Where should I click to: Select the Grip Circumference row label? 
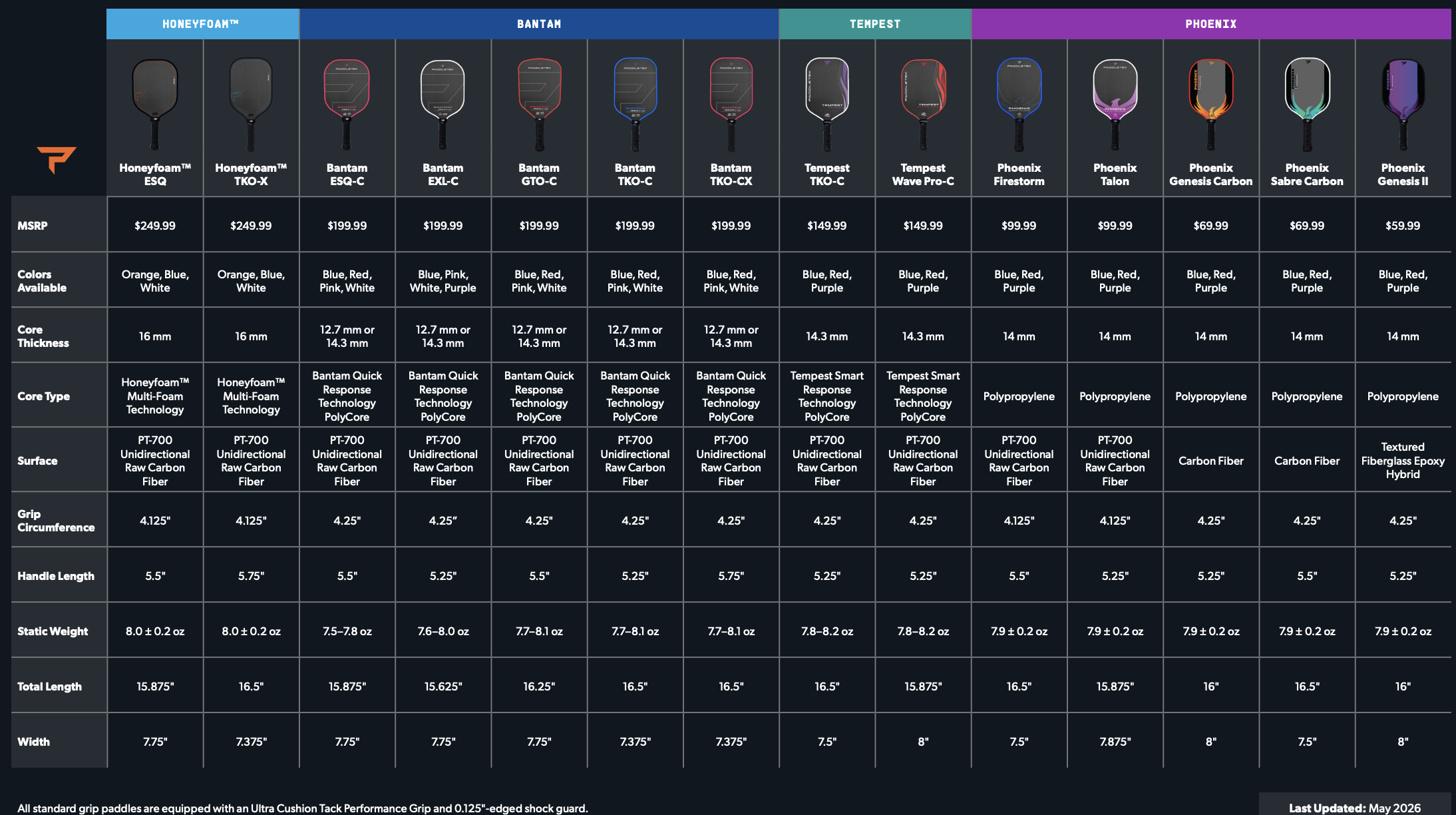point(56,521)
